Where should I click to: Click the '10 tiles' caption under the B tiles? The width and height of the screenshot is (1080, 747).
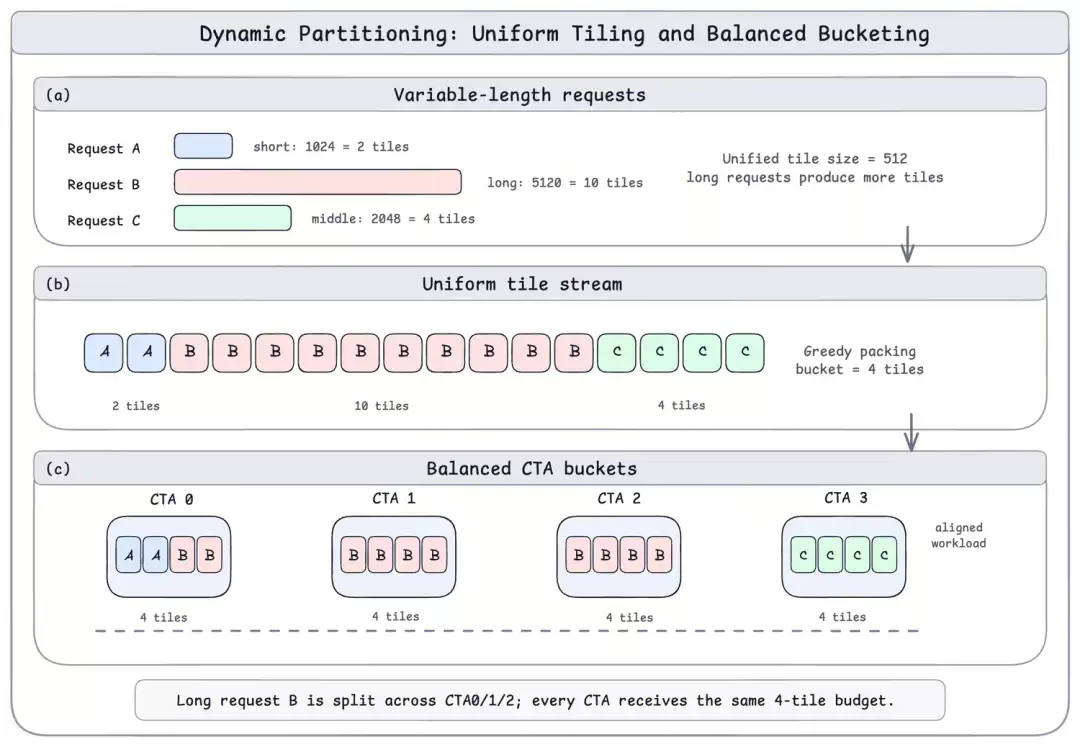pyautogui.click(x=382, y=406)
